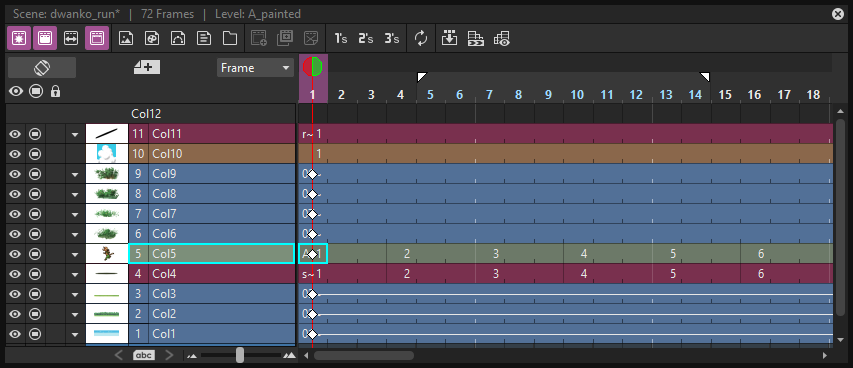Click the right chevron beside abc
The image size is (853, 368).
click(169, 355)
